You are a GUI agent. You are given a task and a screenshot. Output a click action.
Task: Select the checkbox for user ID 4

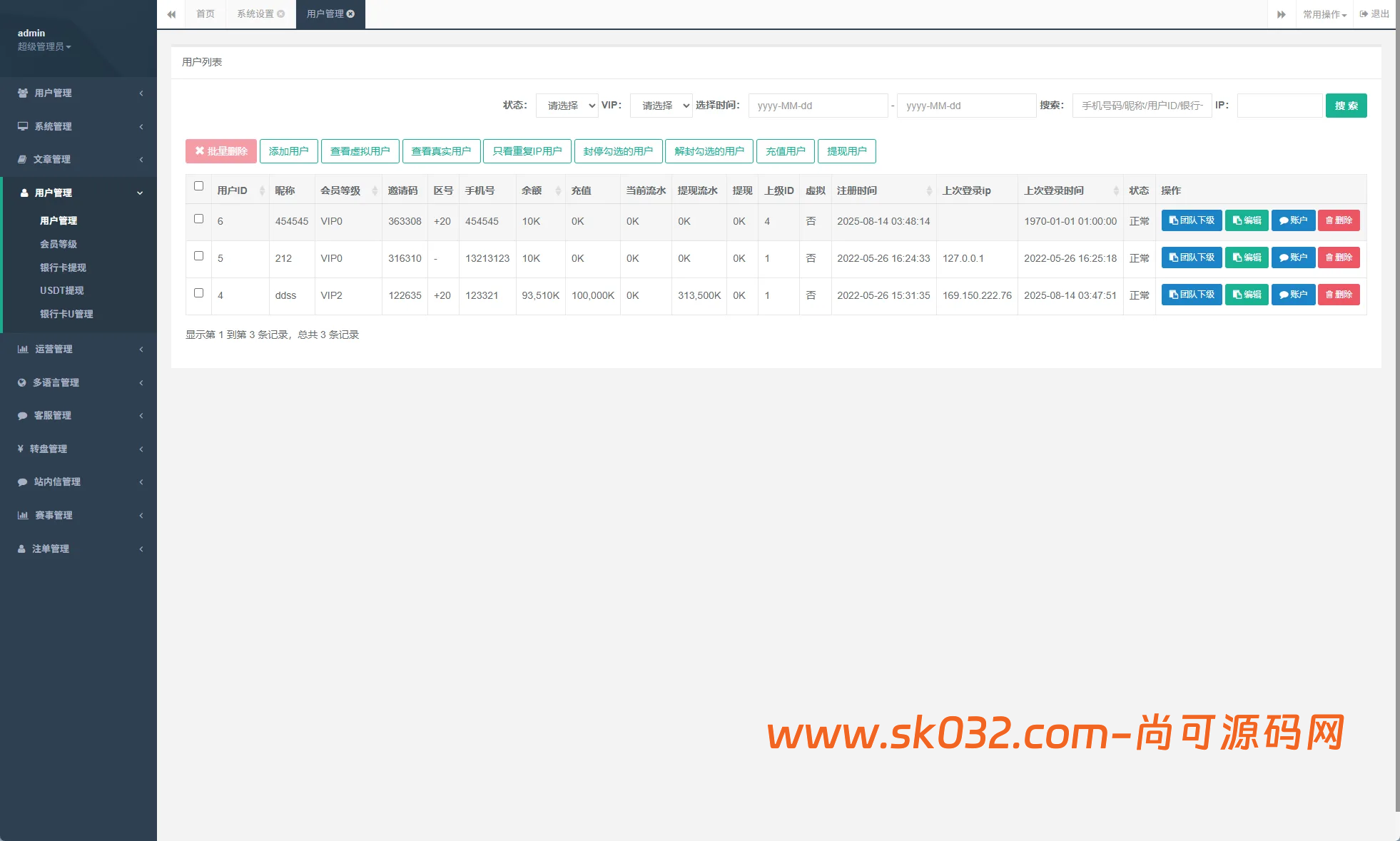pos(198,293)
